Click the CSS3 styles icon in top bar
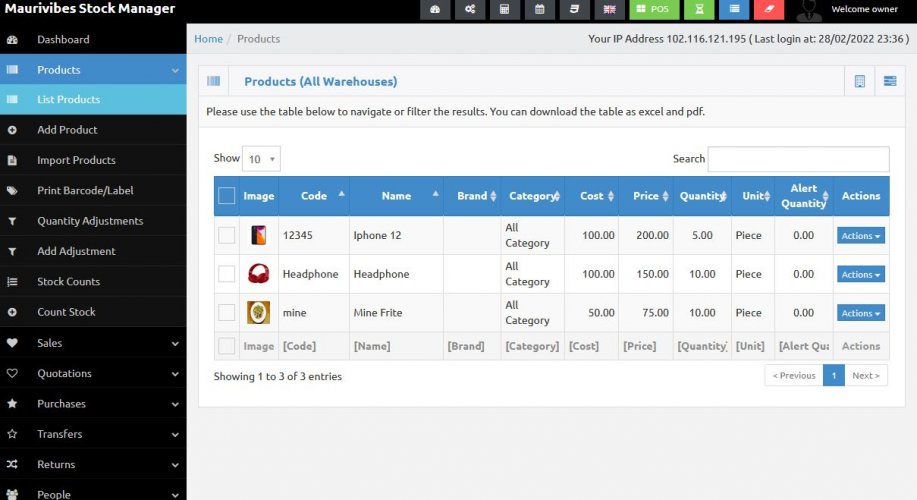The image size is (917, 500). pyautogui.click(x=574, y=9)
